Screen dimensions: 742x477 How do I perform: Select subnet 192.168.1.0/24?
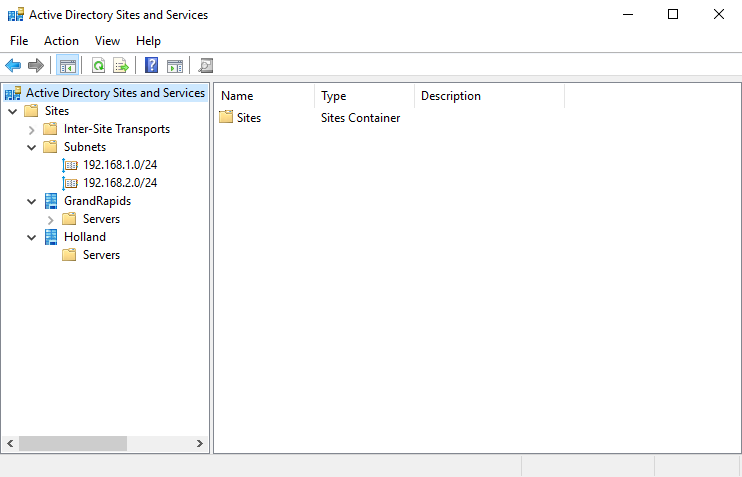click(120, 165)
